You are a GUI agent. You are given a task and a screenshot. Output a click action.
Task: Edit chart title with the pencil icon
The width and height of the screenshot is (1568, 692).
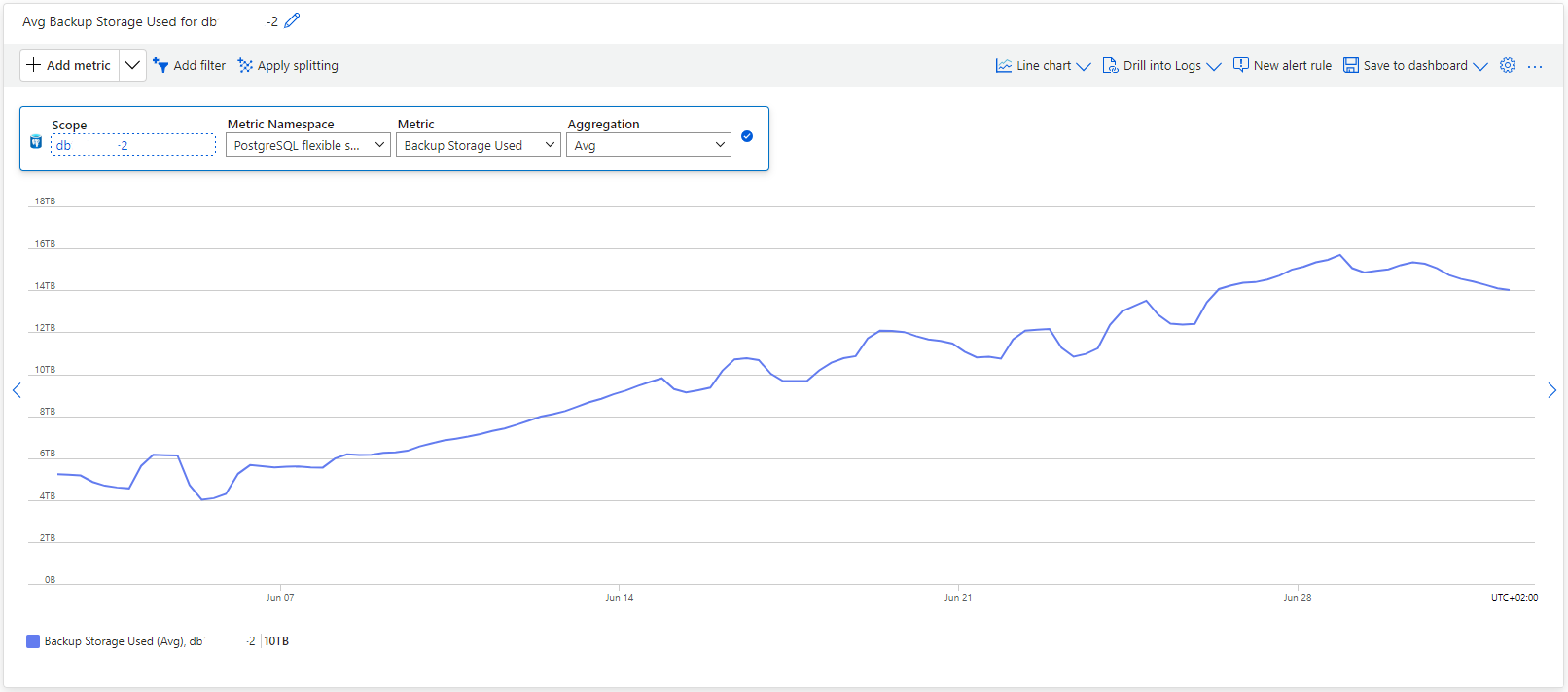coord(292,20)
